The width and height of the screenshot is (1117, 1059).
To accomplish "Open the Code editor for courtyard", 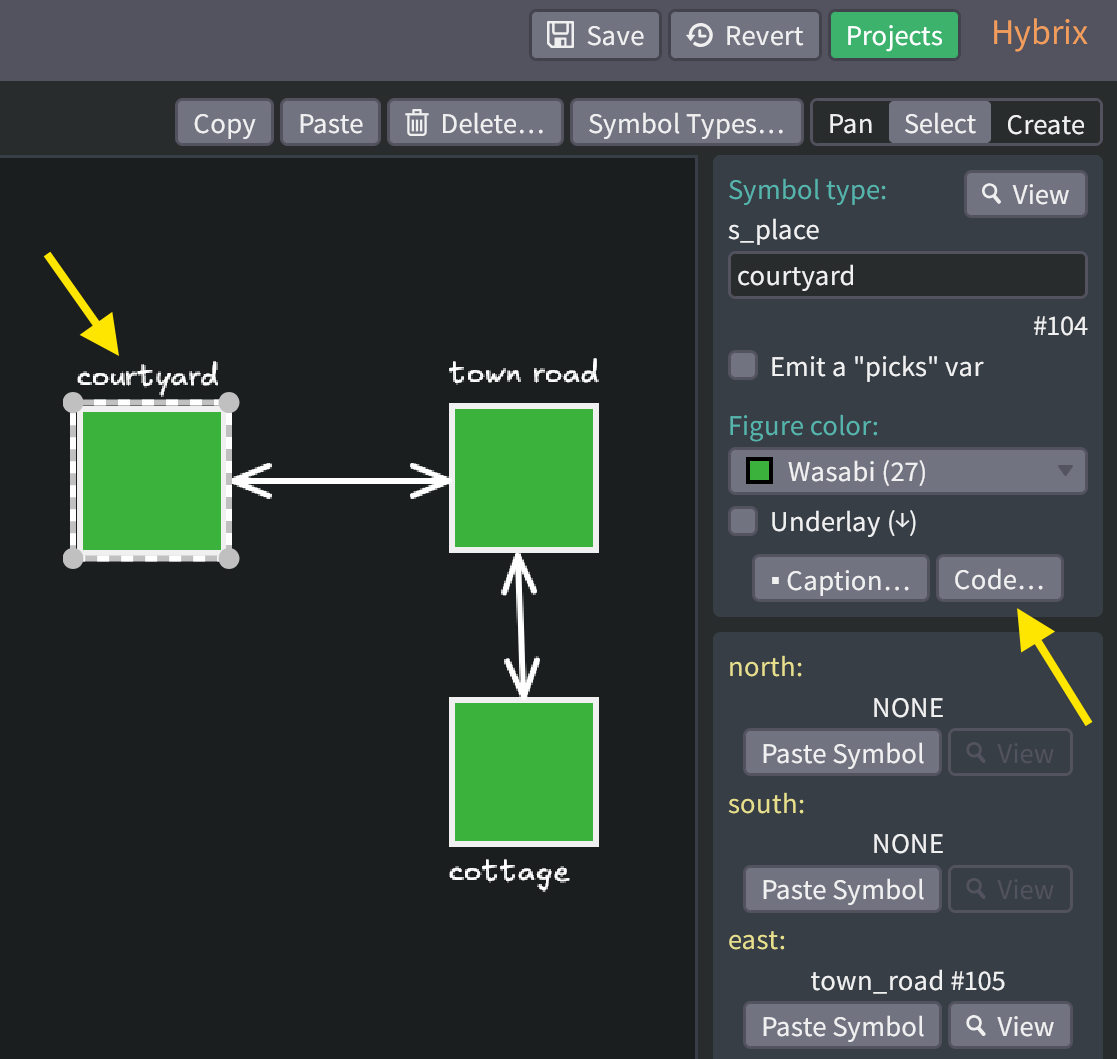I will coord(999,578).
